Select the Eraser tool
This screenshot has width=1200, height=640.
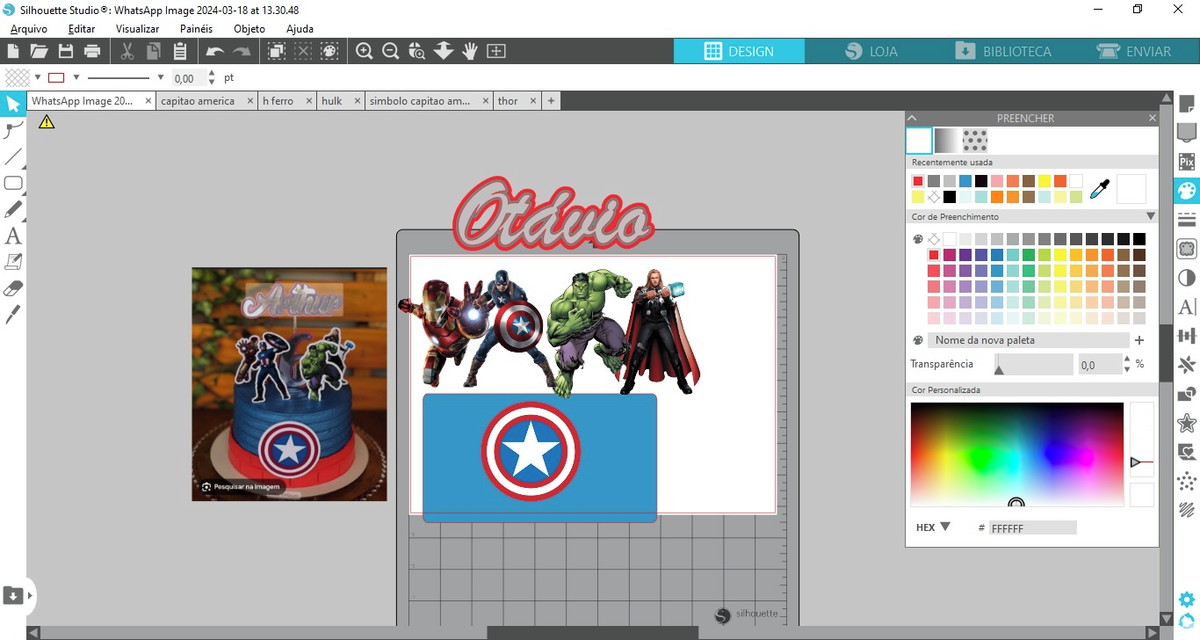[13, 289]
